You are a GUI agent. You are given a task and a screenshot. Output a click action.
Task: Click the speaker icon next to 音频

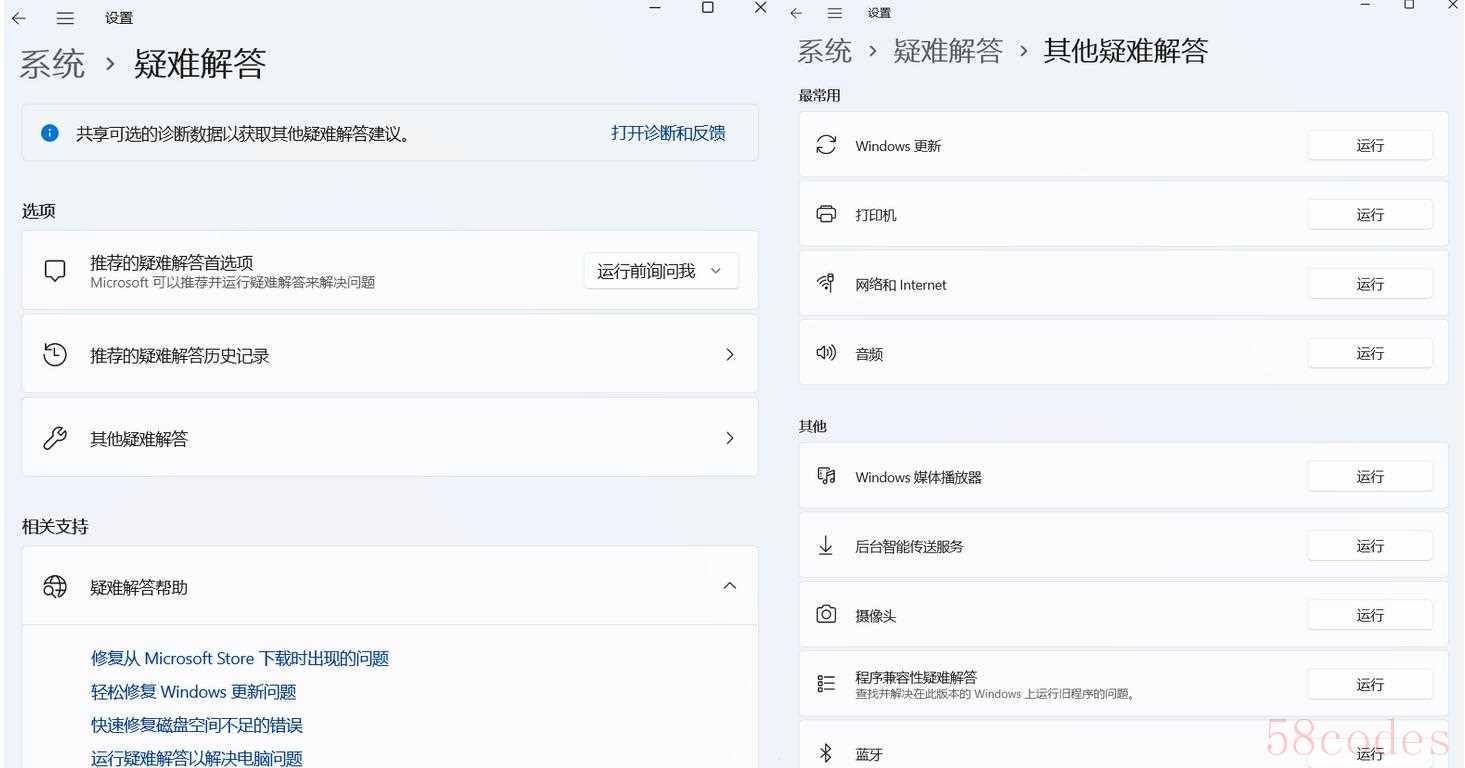tap(826, 353)
